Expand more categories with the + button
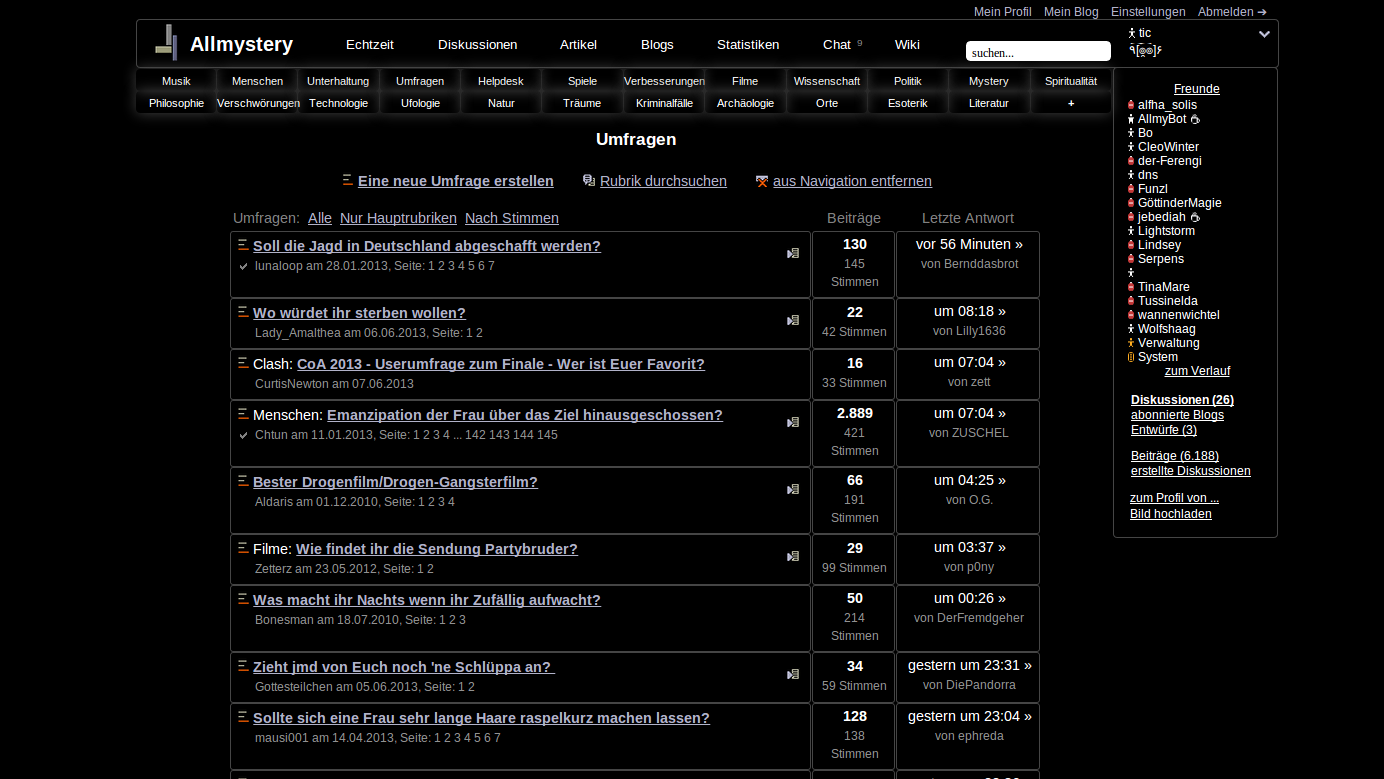Screen dimensions: 1384x779 point(1071,103)
